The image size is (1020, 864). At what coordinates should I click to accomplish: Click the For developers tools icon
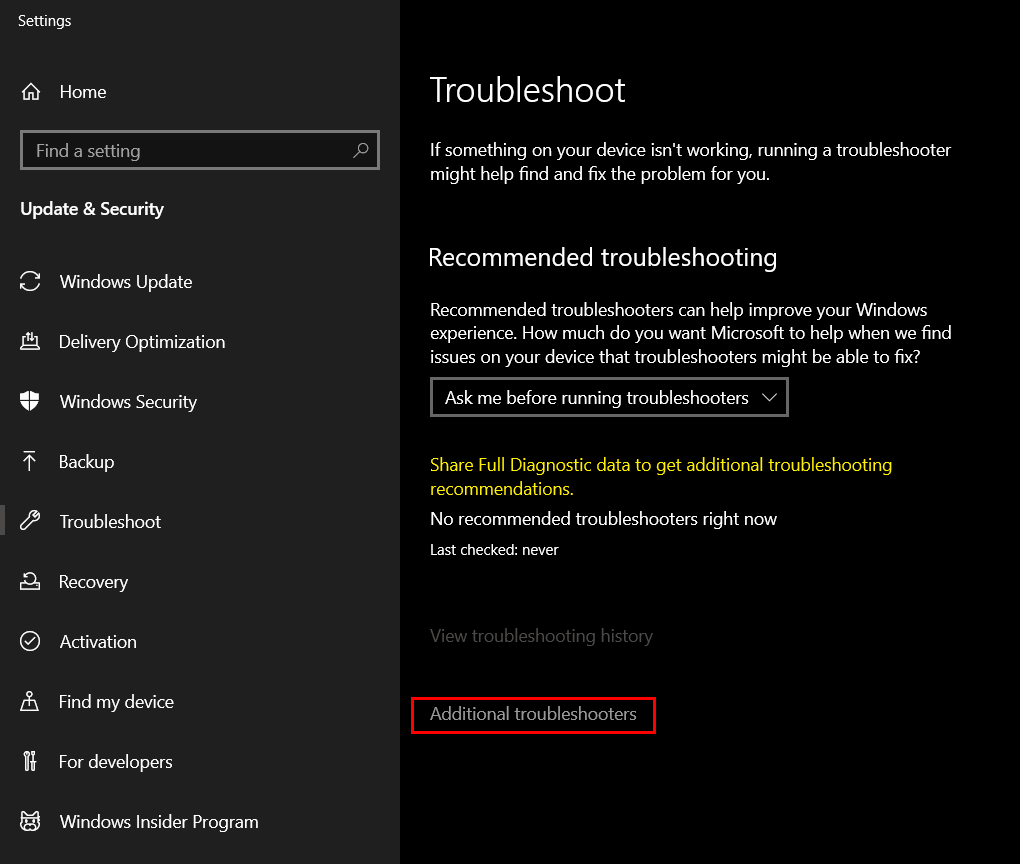(x=30, y=761)
